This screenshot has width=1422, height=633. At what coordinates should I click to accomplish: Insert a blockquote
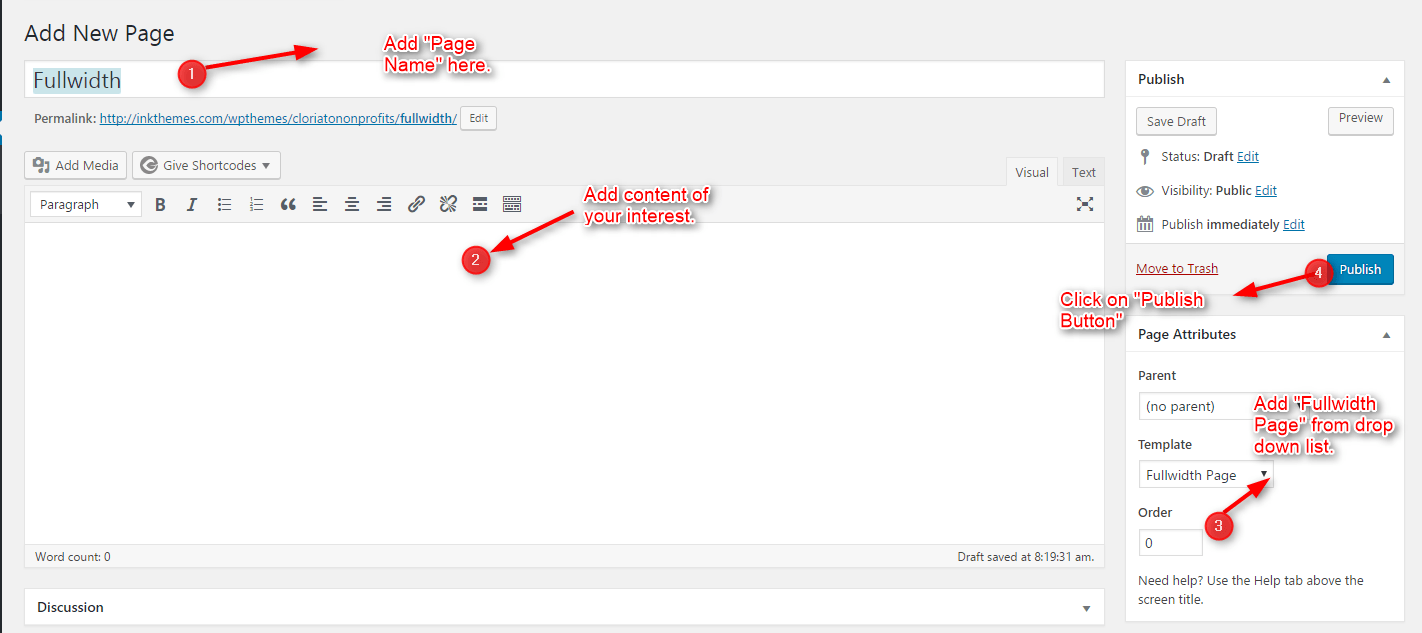[288, 204]
